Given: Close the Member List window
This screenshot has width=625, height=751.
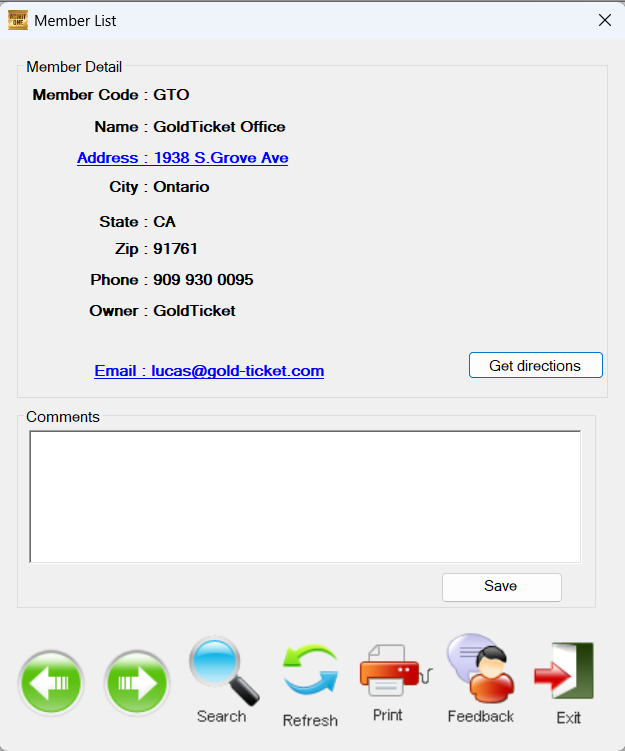Looking at the screenshot, I should coord(605,20).
